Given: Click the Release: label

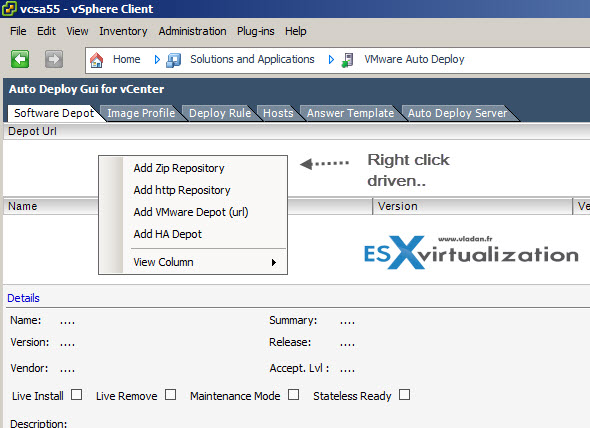Looking at the screenshot, I should 290,342.
